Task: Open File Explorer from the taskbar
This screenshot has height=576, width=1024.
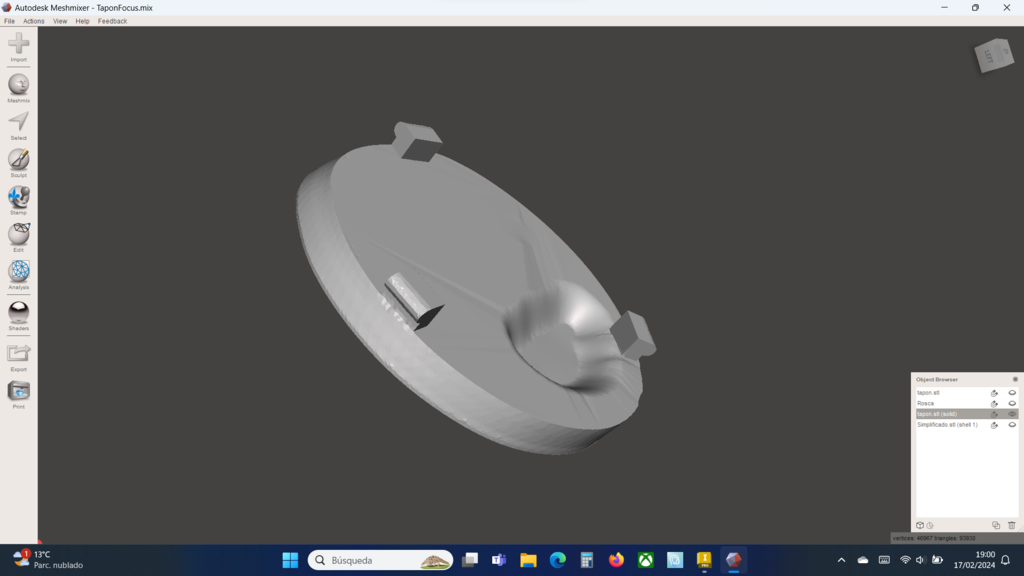Action: pos(528,560)
